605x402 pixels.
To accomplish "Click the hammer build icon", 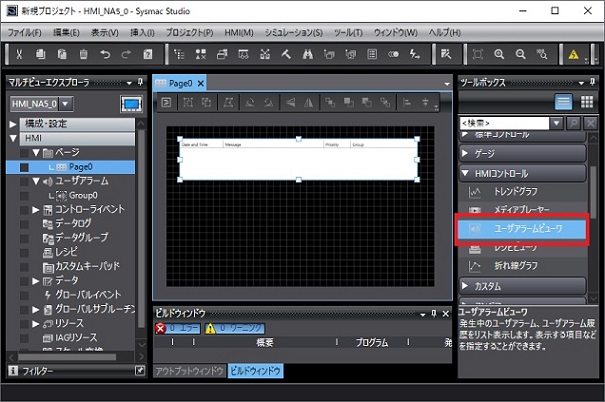I will click(286, 54).
